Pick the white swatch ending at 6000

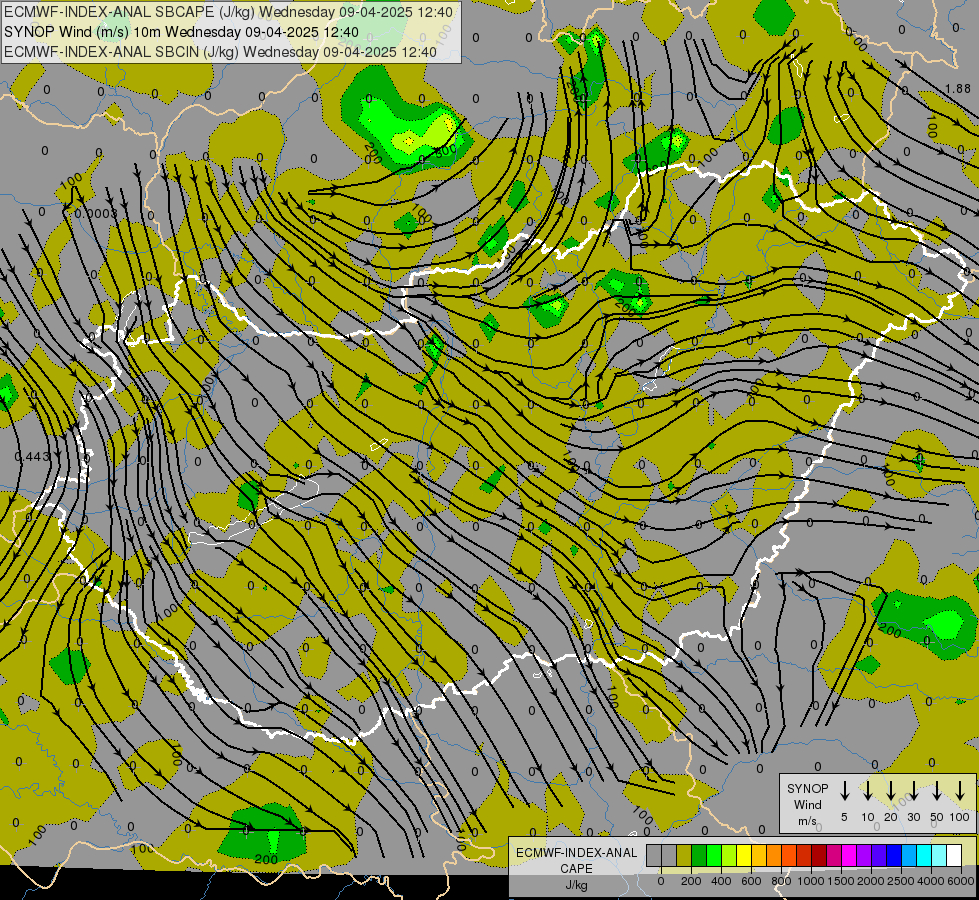954,855
